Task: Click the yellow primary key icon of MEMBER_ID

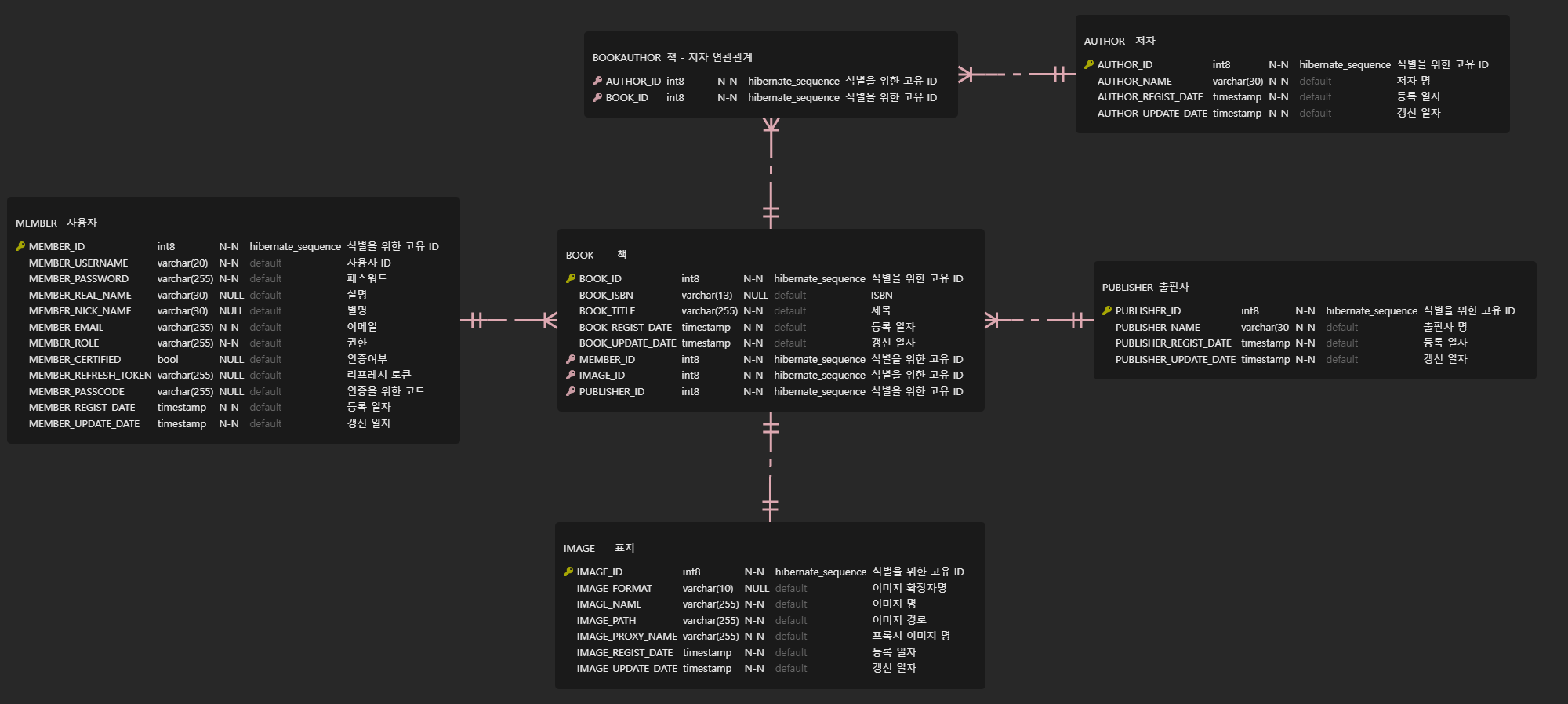Action: point(20,246)
